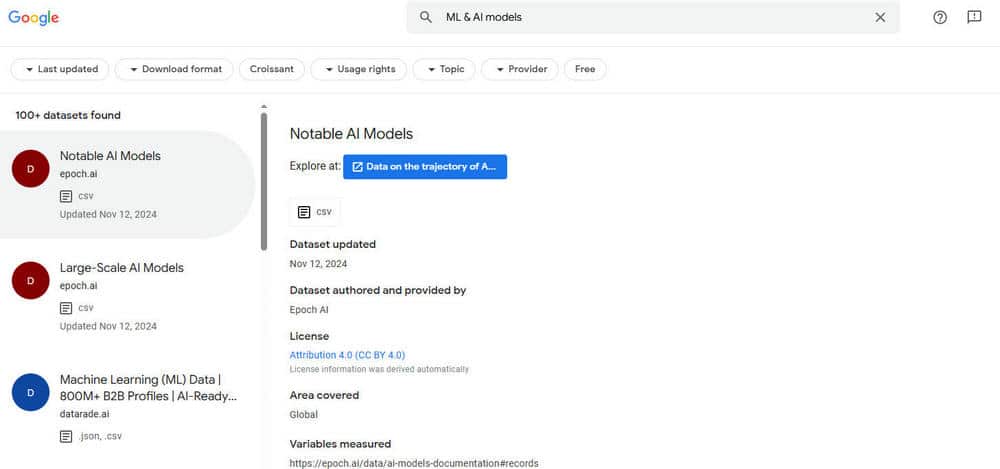Open the send feedback icon
This screenshot has width=1000, height=469.
click(974, 17)
